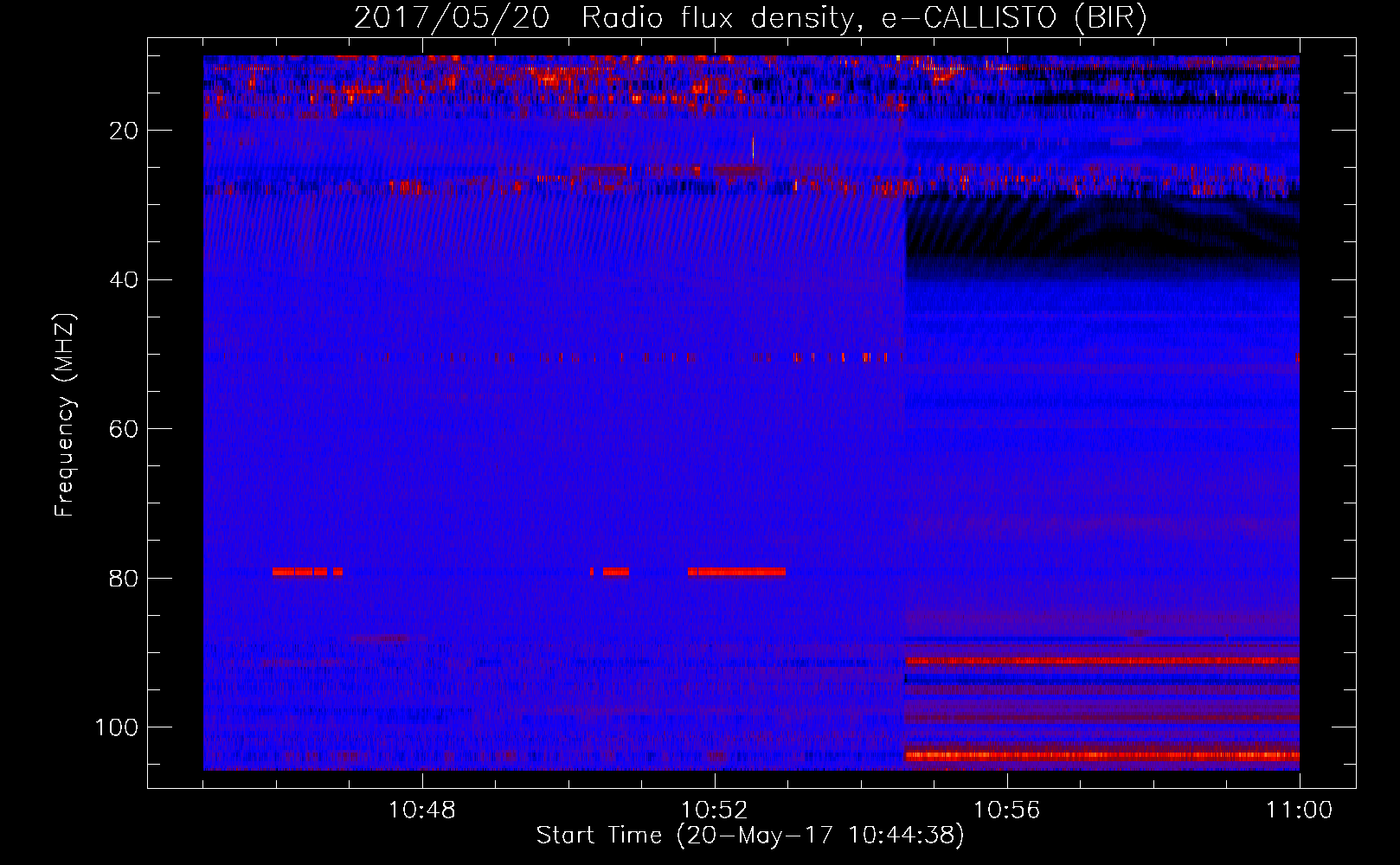Click the plot title 'Radio flux density, e-CALLISTO (BIR)'

coord(864,18)
